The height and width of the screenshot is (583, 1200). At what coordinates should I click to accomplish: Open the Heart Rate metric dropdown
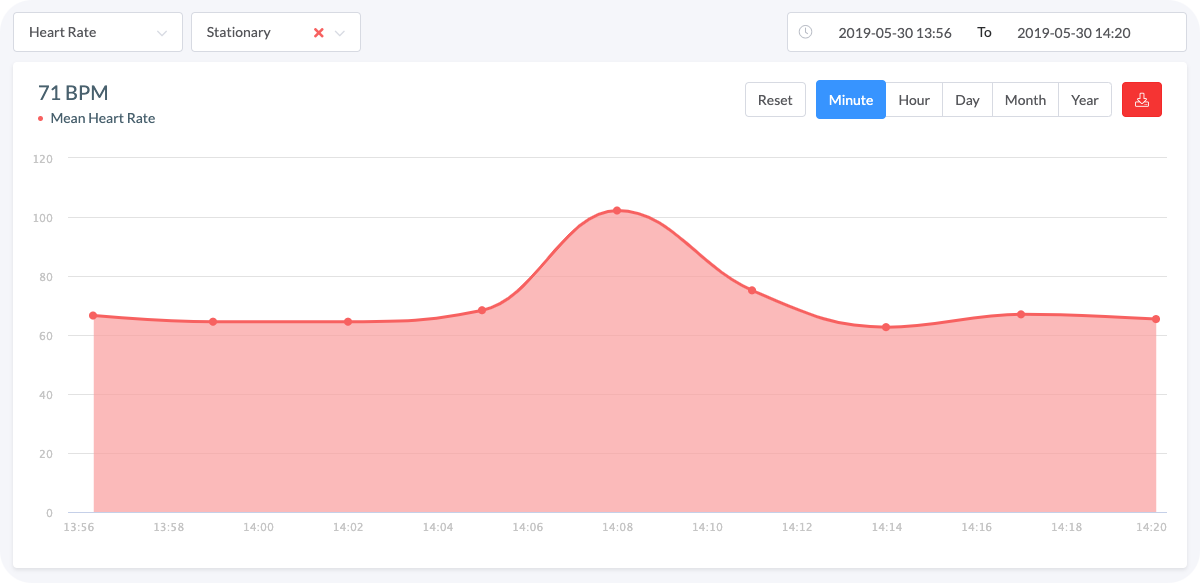point(97,31)
